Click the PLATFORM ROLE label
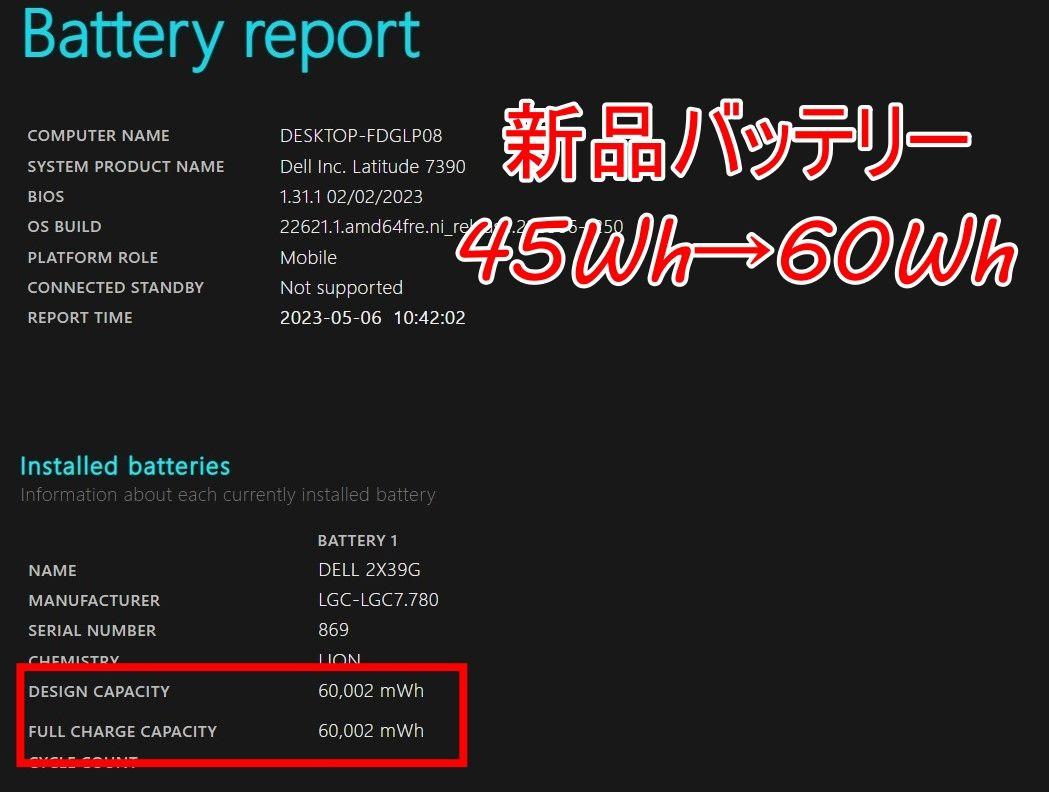The image size is (1049, 792). [93, 258]
